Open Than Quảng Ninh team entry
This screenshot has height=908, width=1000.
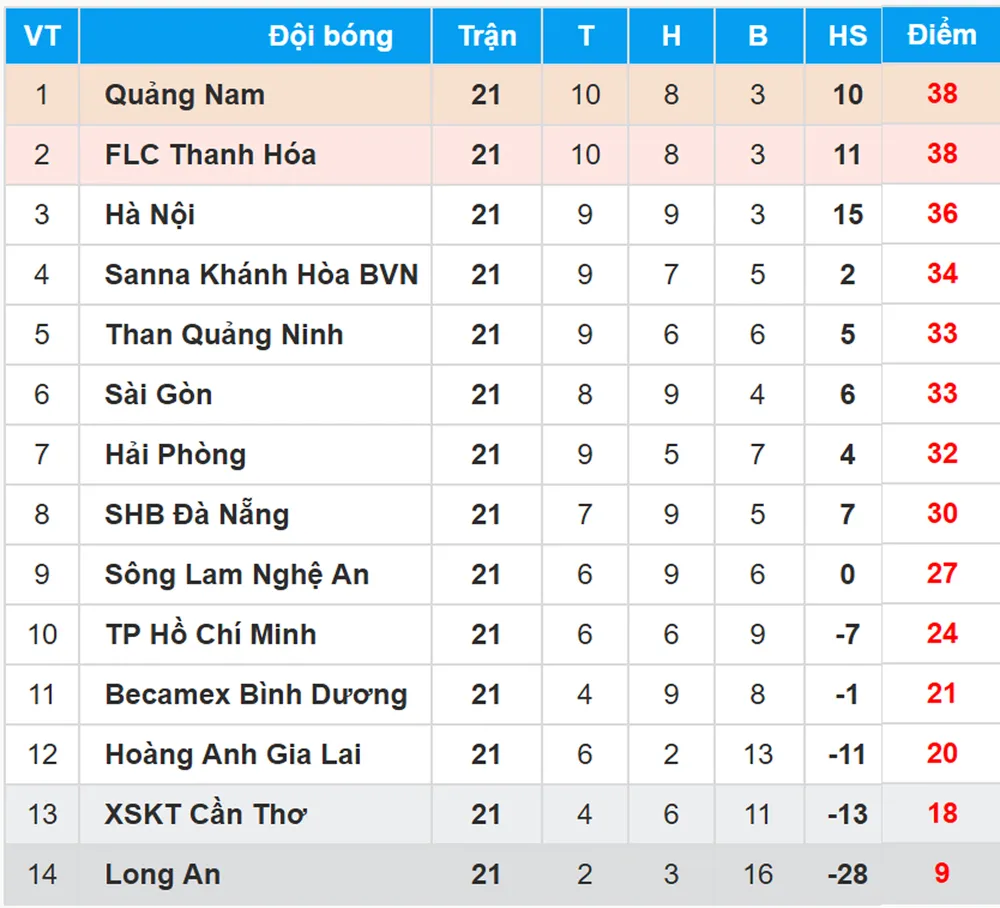[x=224, y=335]
